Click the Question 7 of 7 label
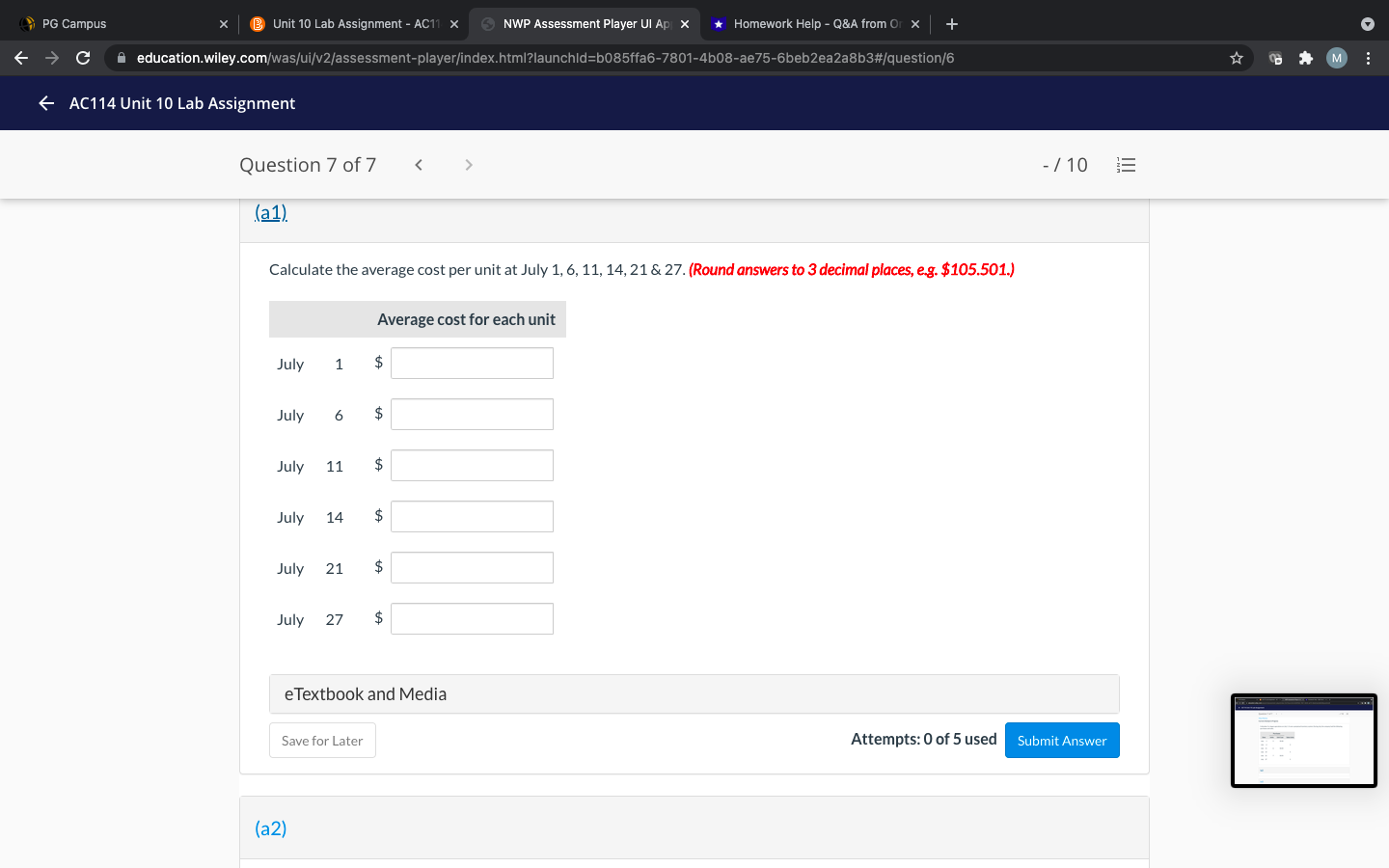The height and width of the screenshot is (868, 1389). tap(308, 165)
